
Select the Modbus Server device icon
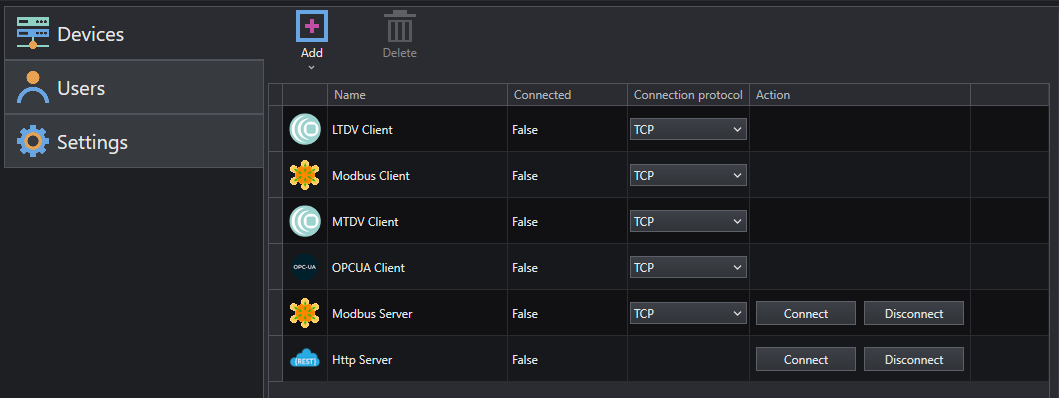305,313
